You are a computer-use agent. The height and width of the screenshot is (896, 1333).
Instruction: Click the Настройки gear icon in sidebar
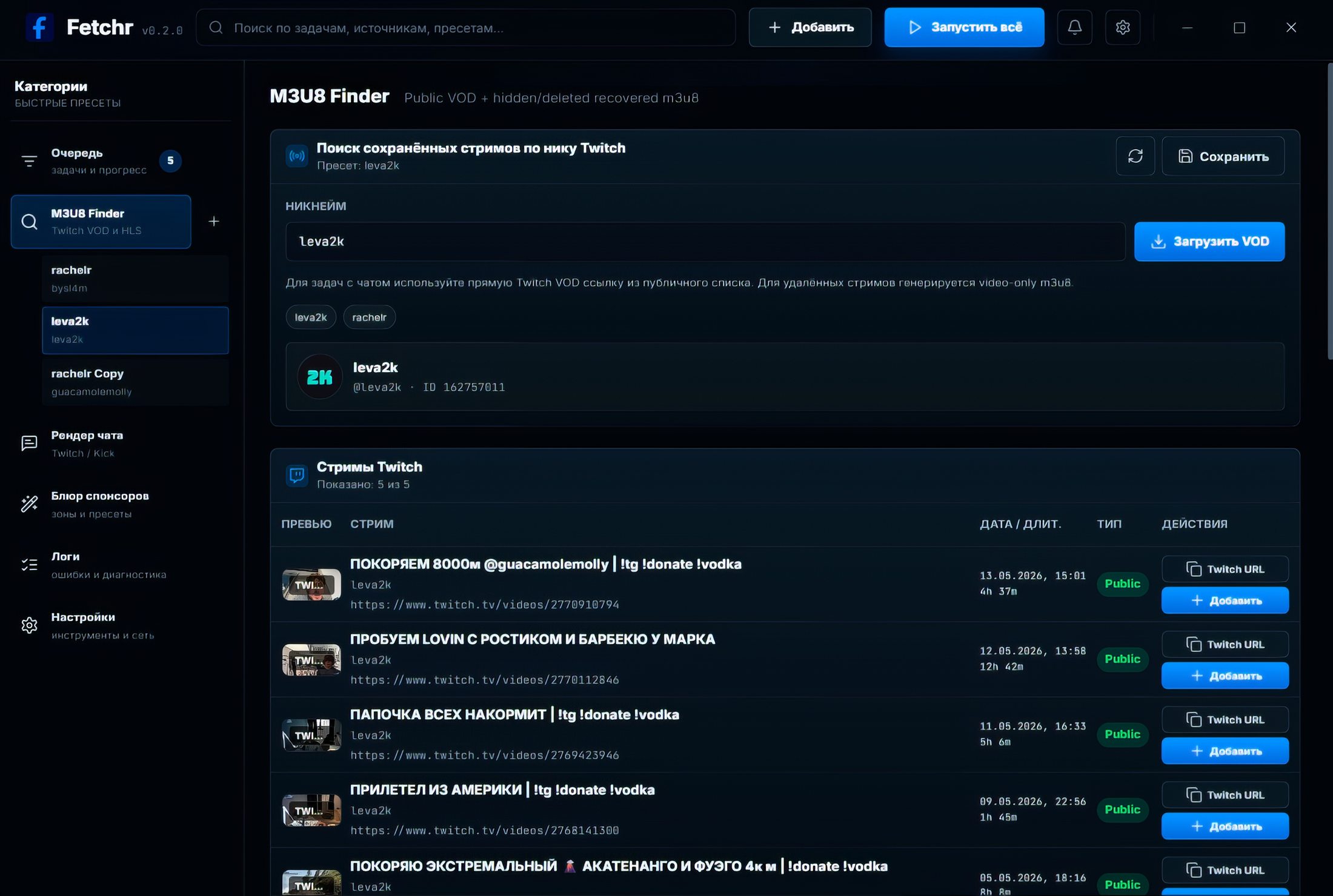click(x=29, y=625)
